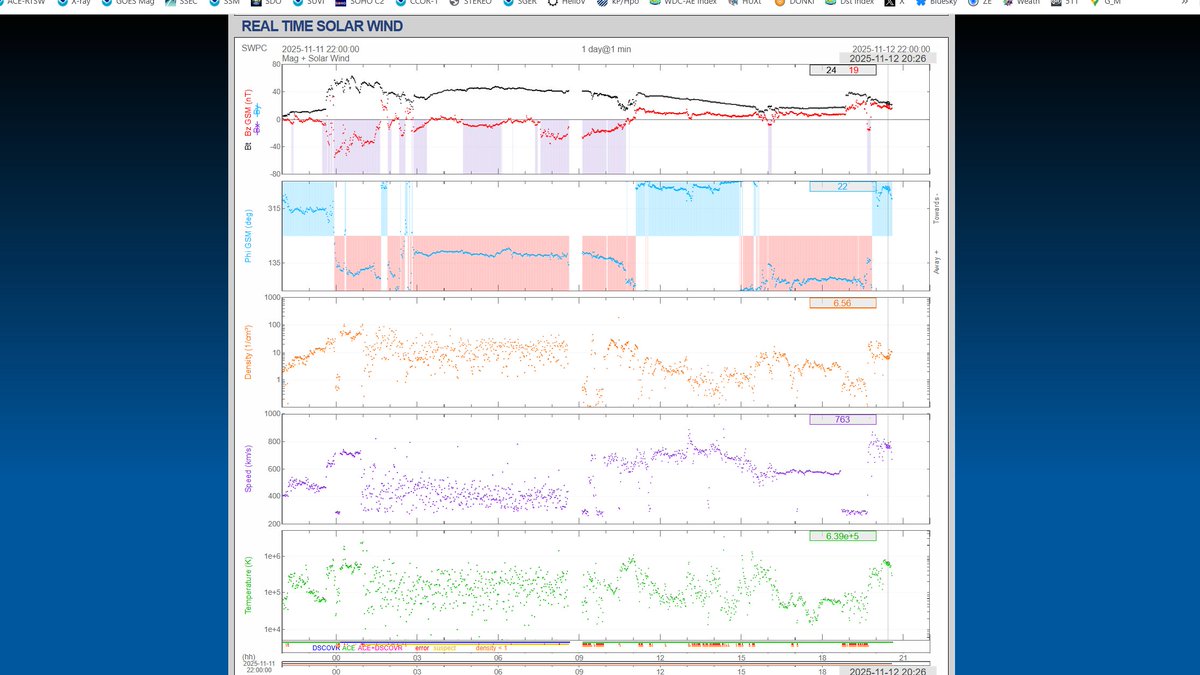The height and width of the screenshot is (675, 1200).
Task: Click the Speed (km/s) axis label
Action: pyautogui.click(x=248, y=469)
